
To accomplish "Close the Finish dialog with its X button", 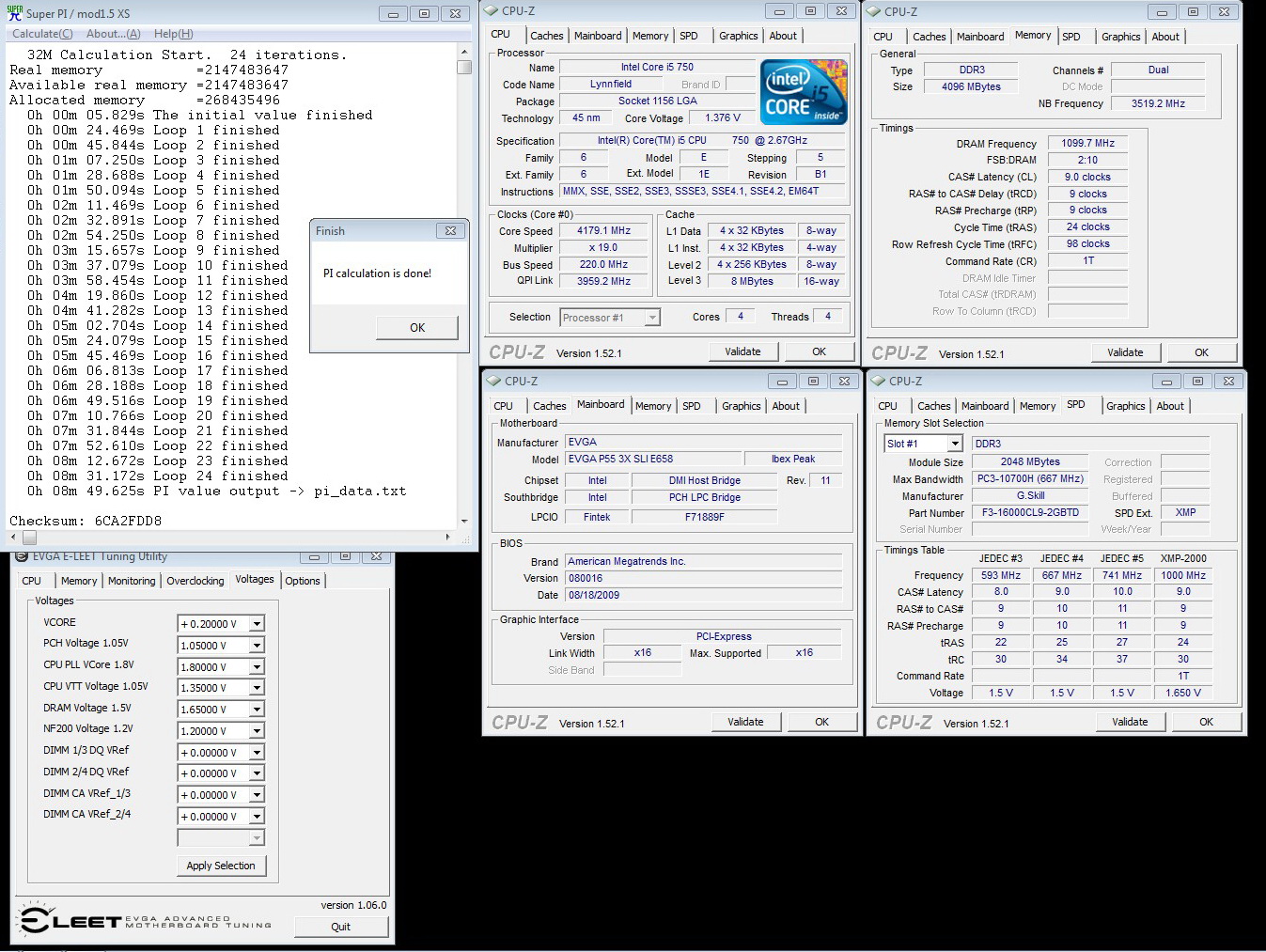I will click(x=451, y=230).
